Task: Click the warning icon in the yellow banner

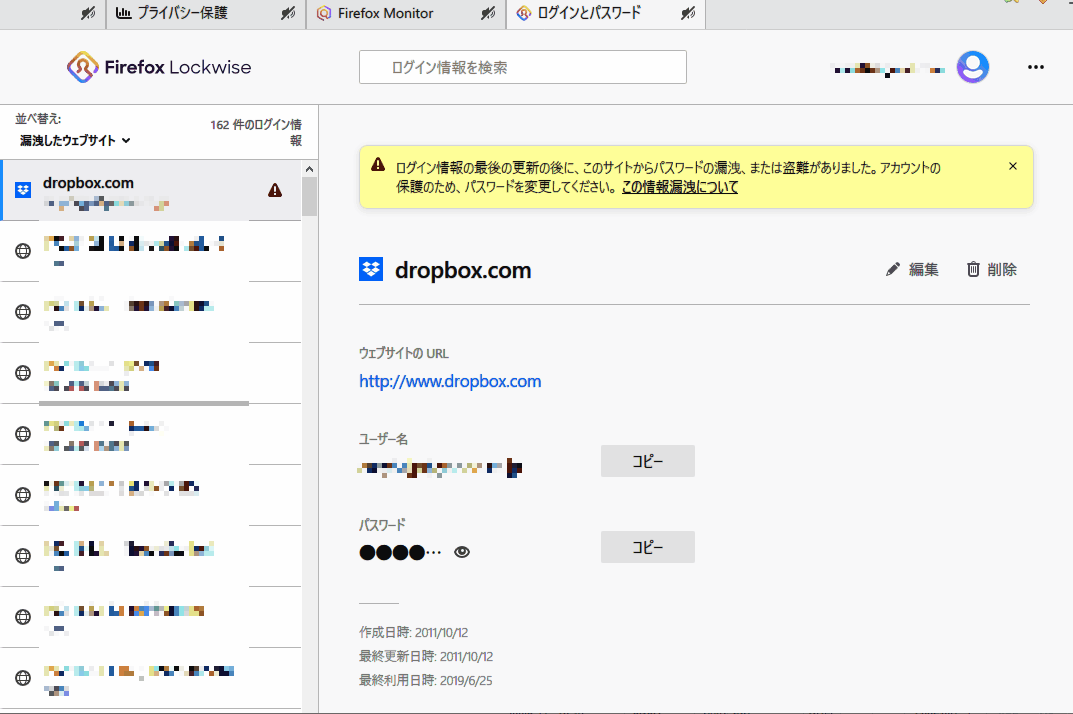Action: [378, 165]
